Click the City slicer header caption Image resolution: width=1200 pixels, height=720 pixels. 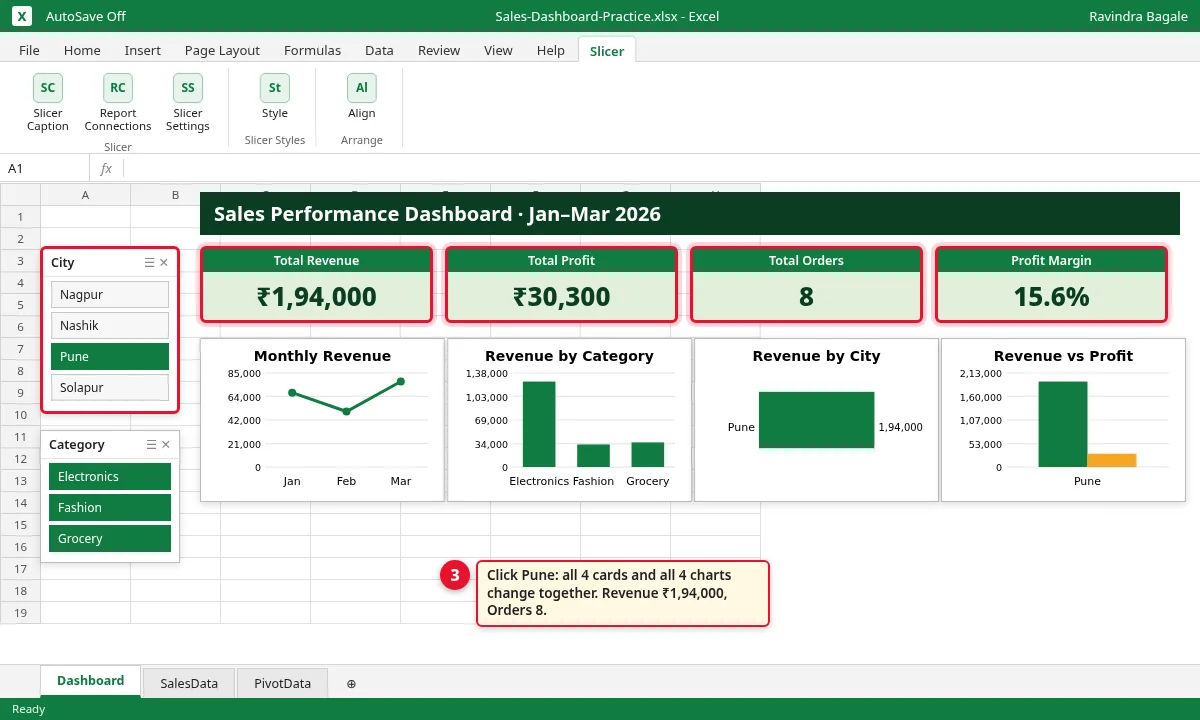click(x=63, y=262)
